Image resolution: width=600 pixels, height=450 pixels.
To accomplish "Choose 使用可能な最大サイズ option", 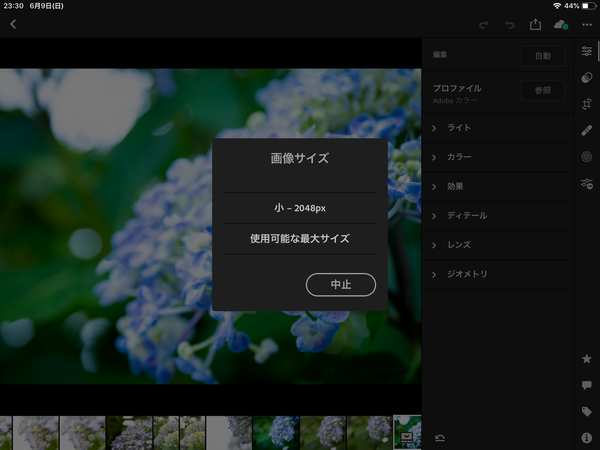I will tap(300, 239).
